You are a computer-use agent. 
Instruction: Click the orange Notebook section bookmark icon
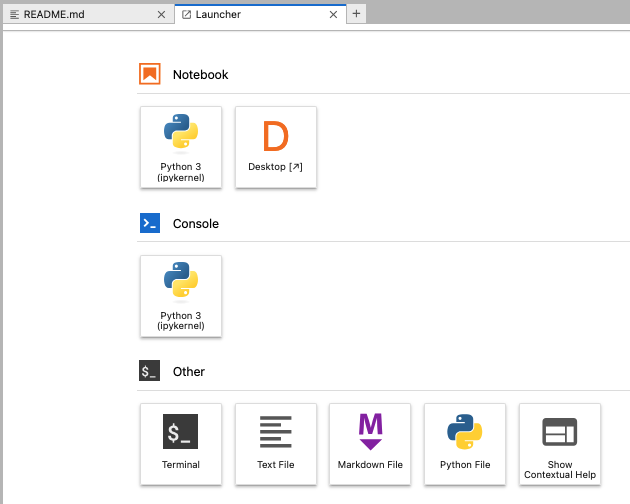(x=150, y=75)
